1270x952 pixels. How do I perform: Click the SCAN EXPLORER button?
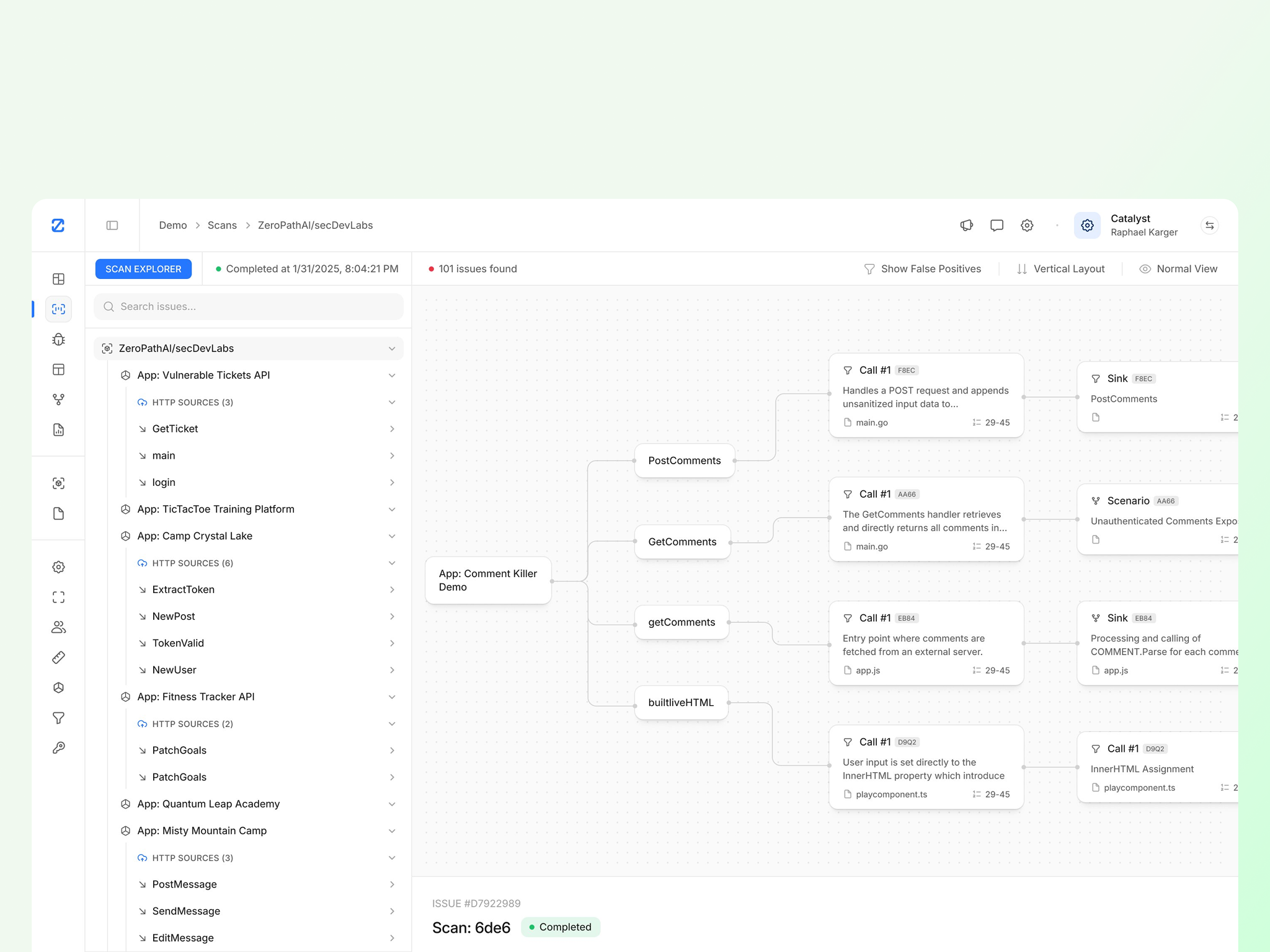tap(143, 268)
